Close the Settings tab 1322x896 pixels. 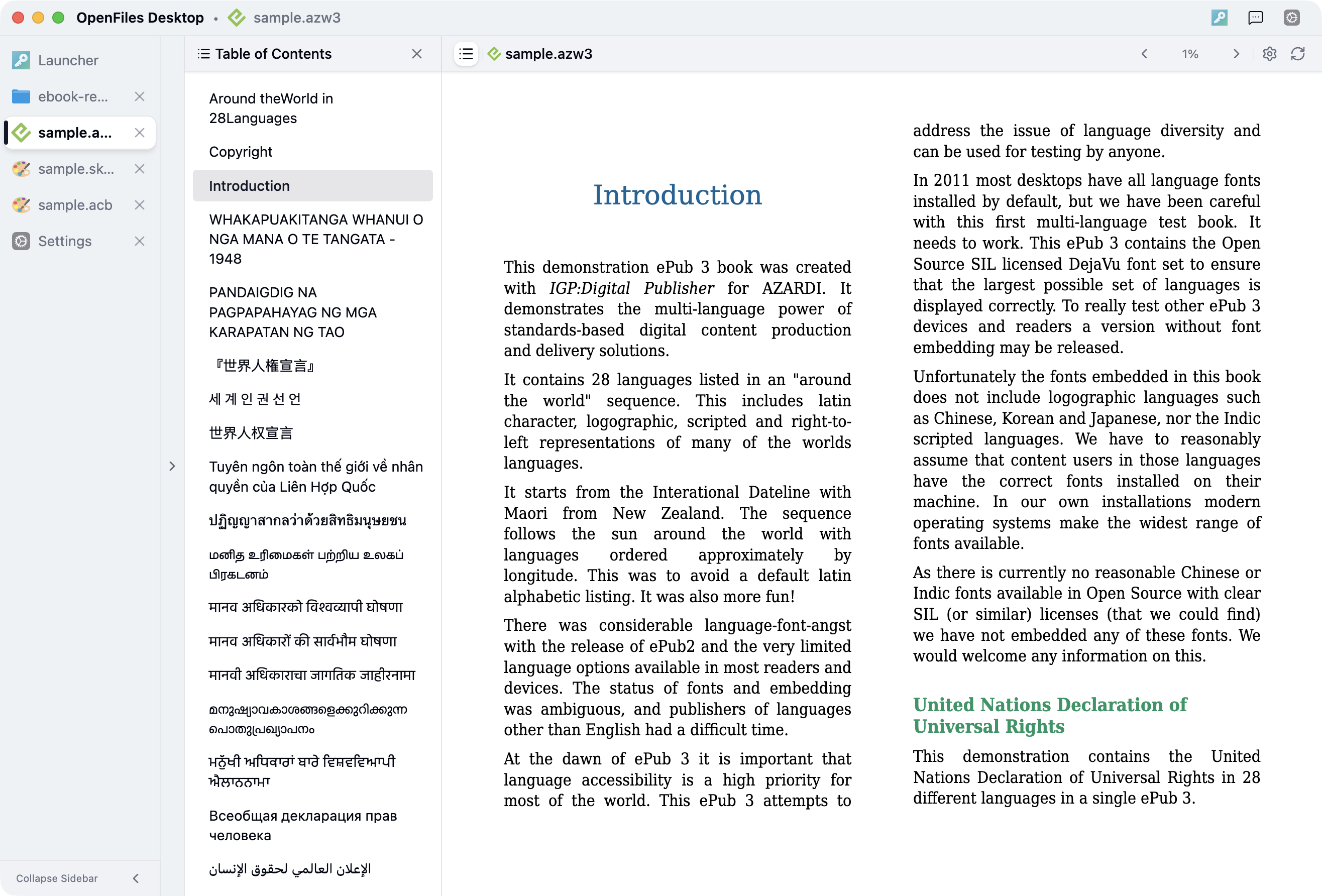click(x=139, y=241)
